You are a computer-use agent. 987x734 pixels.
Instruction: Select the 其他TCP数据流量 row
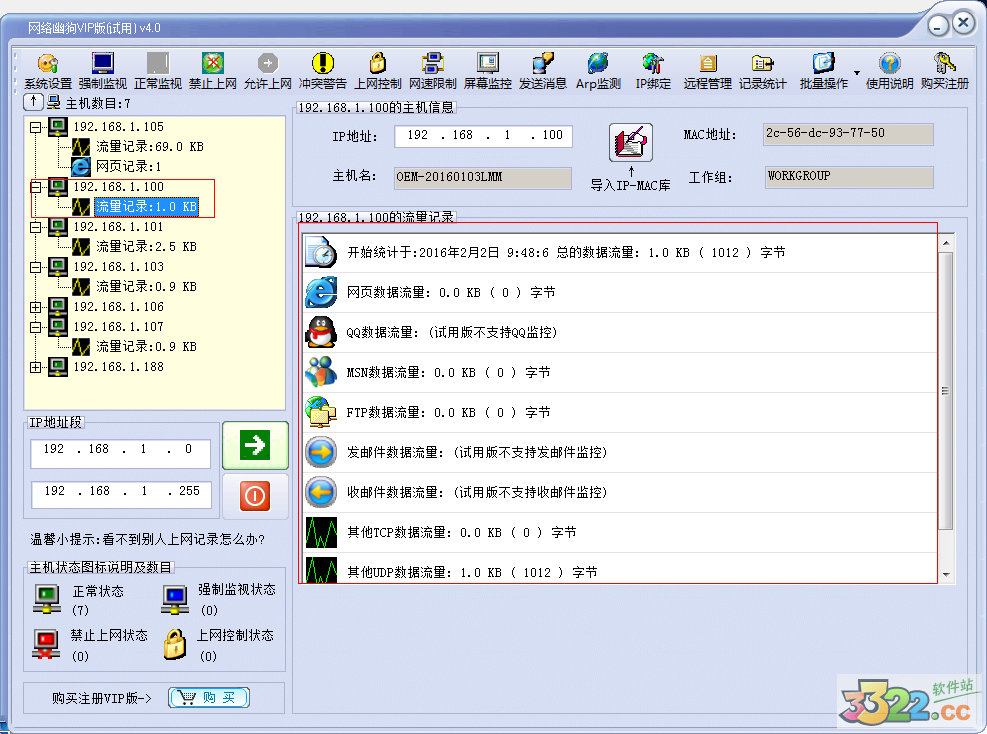click(x=620, y=533)
